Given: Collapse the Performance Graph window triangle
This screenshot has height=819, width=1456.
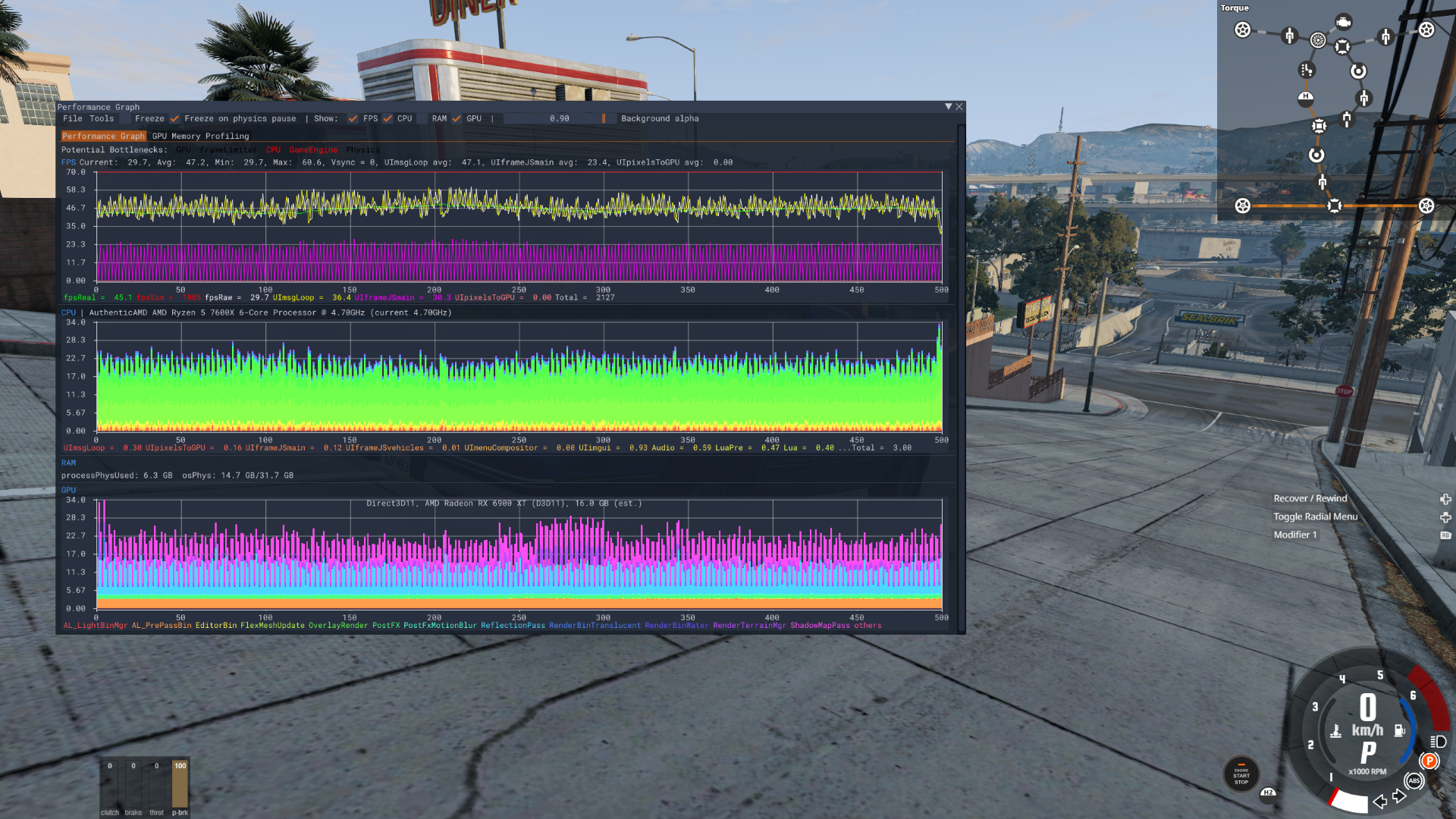Looking at the screenshot, I should tap(948, 107).
